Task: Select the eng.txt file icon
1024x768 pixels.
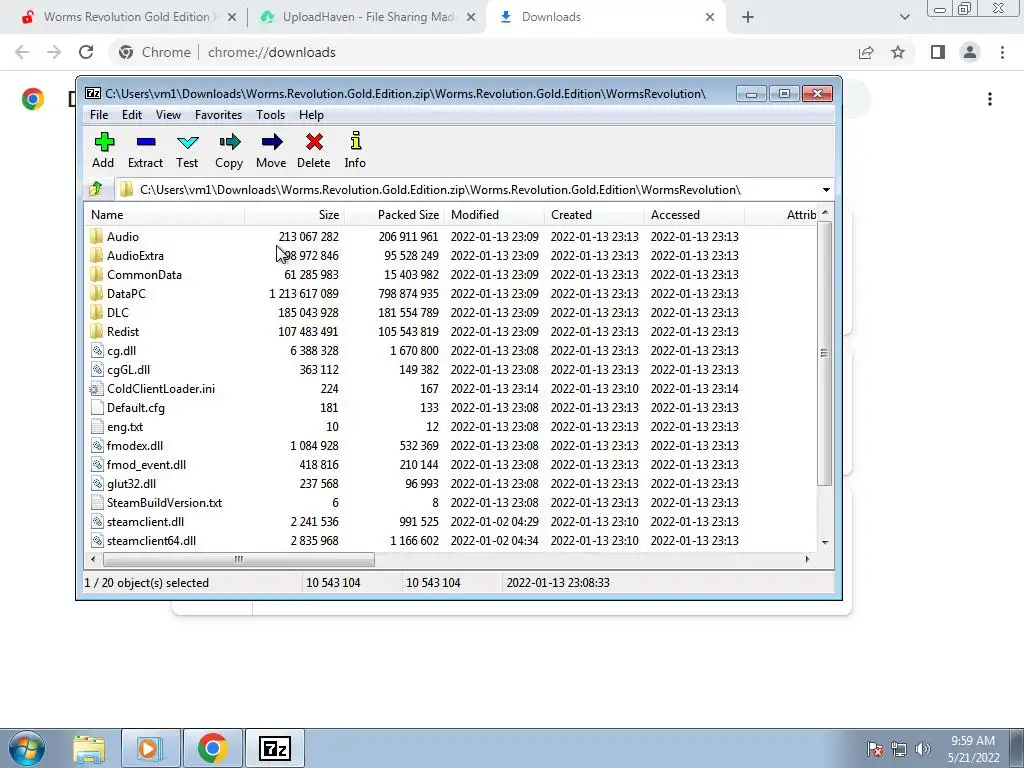Action: coord(97,426)
